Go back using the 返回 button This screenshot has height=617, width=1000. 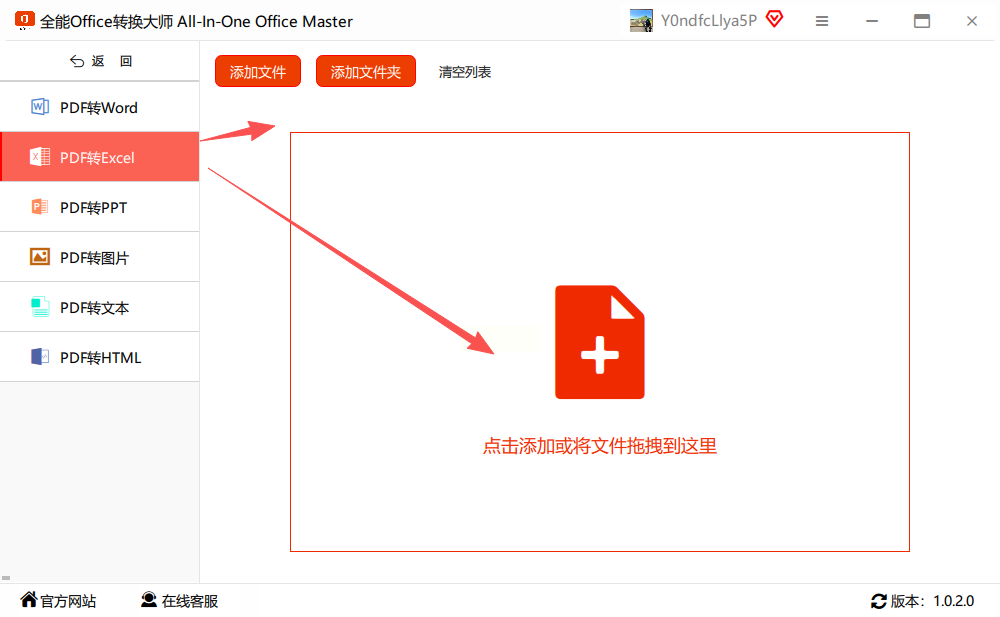point(100,61)
